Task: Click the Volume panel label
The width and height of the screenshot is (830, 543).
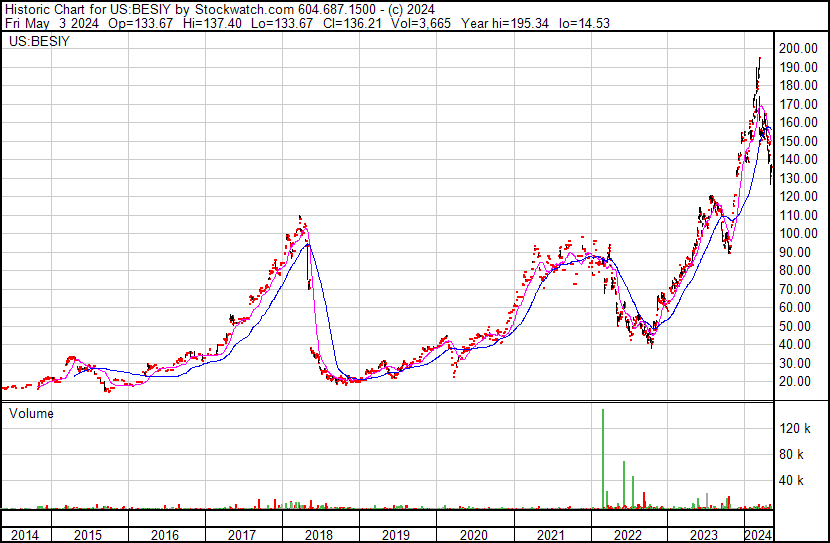Action: 31,413
